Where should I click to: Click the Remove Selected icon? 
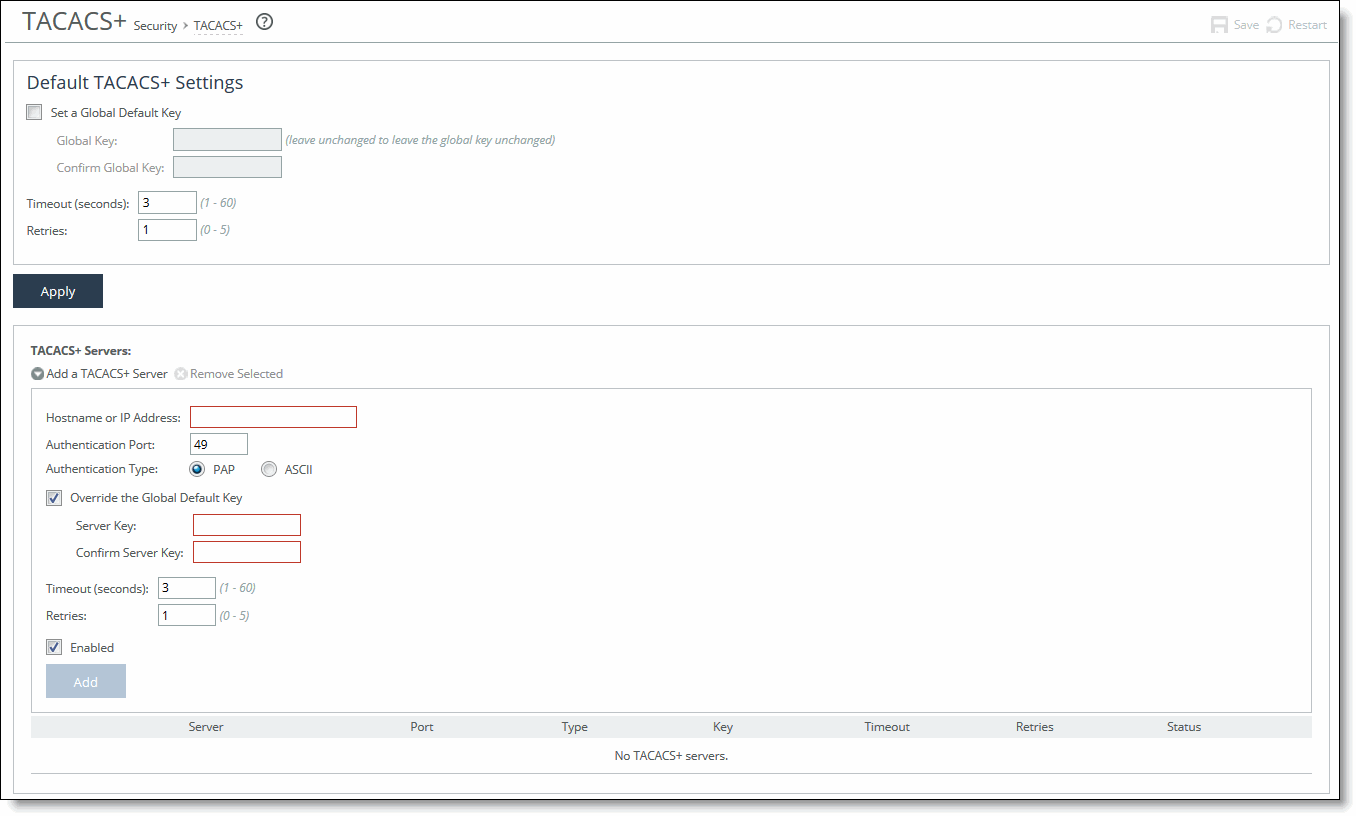click(181, 373)
